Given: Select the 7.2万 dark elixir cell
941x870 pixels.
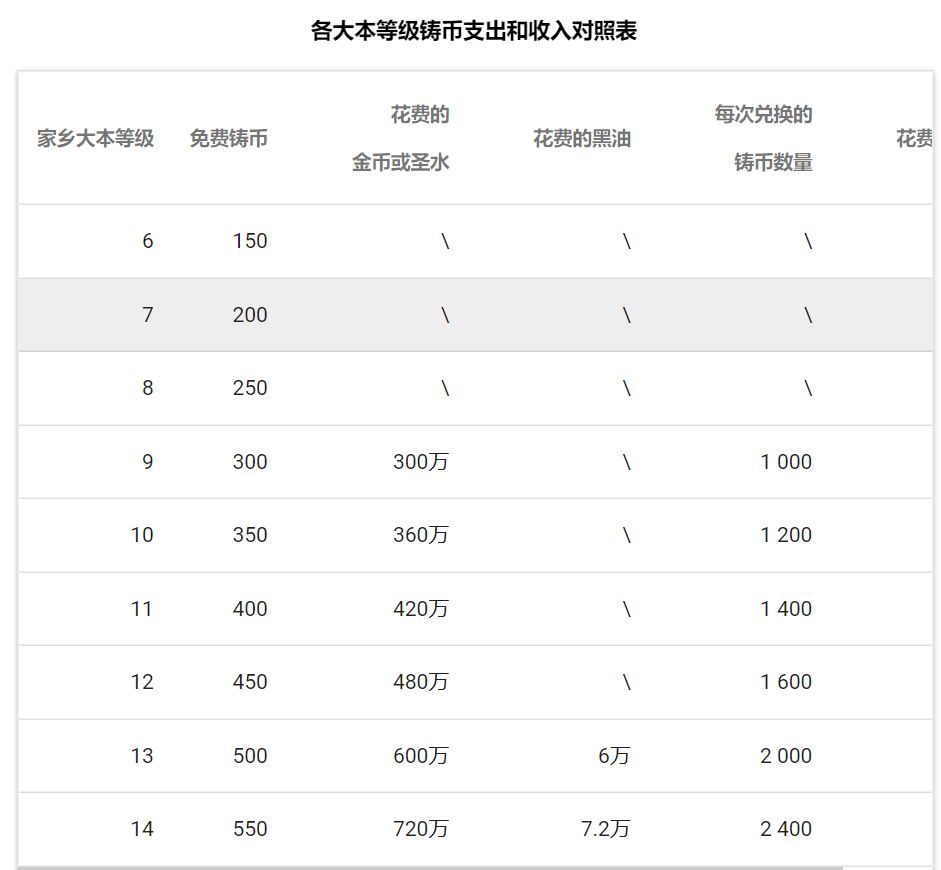Looking at the screenshot, I should pyautogui.click(x=605, y=829).
